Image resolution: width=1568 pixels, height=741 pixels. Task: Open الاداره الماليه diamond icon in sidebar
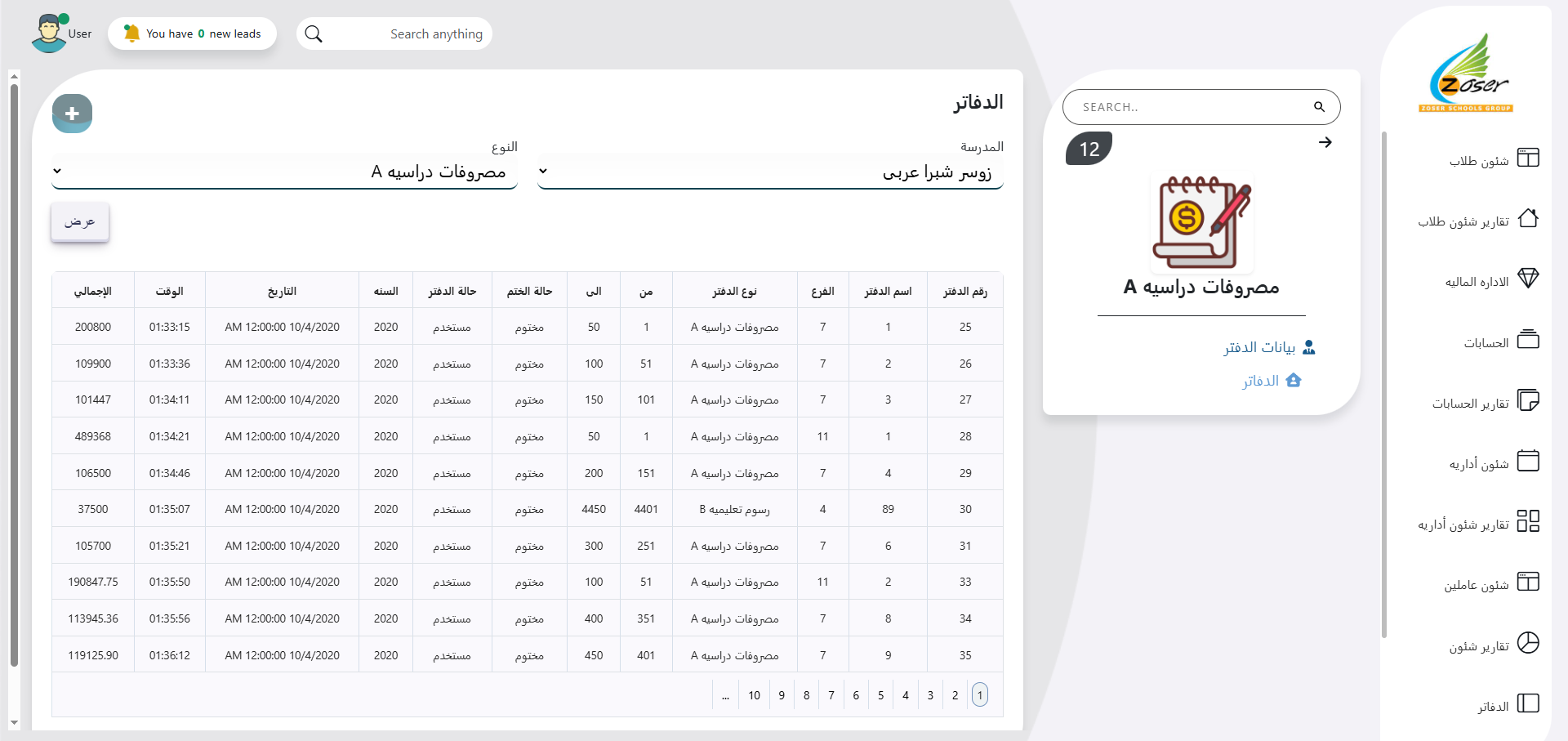coord(1528,279)
